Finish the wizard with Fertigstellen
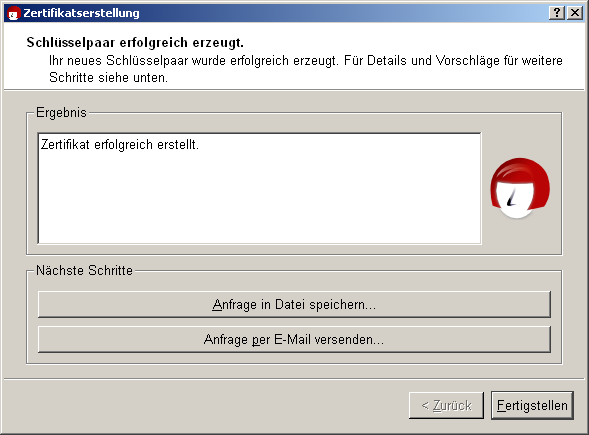589x435 pixels. coord(532,406)
